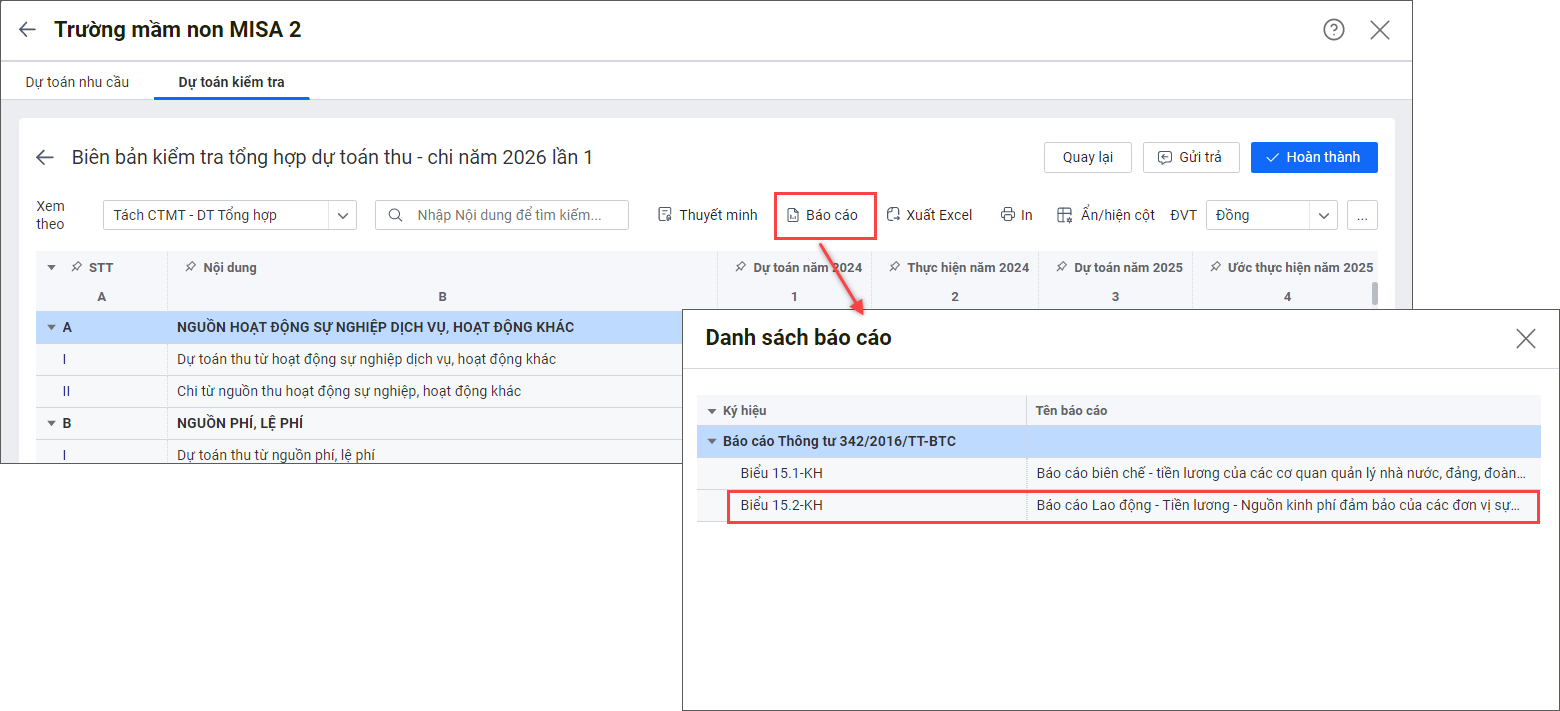Unpin the Dự toán năm 2024 column

coord(740,268)
